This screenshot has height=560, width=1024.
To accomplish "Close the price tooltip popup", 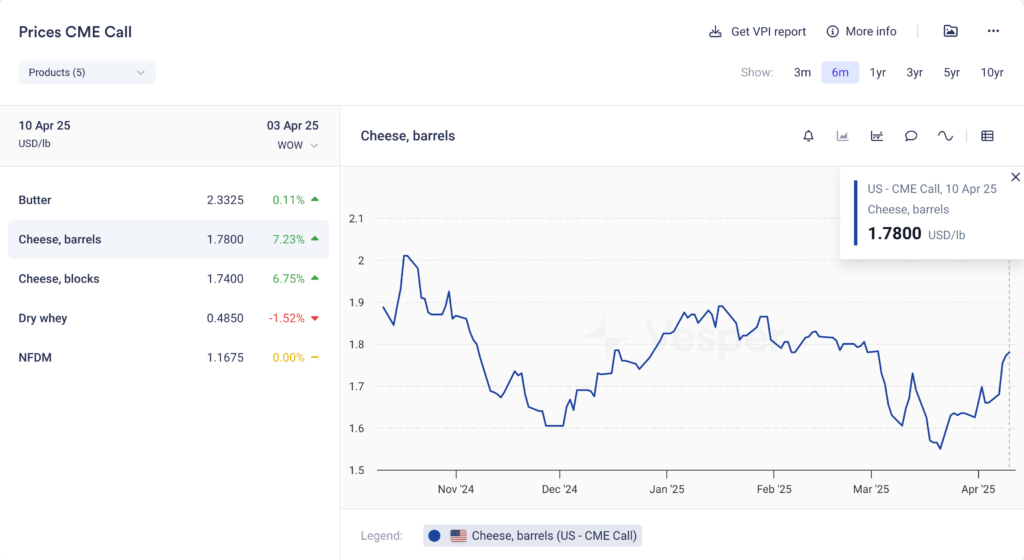I will pos(1015,177).
